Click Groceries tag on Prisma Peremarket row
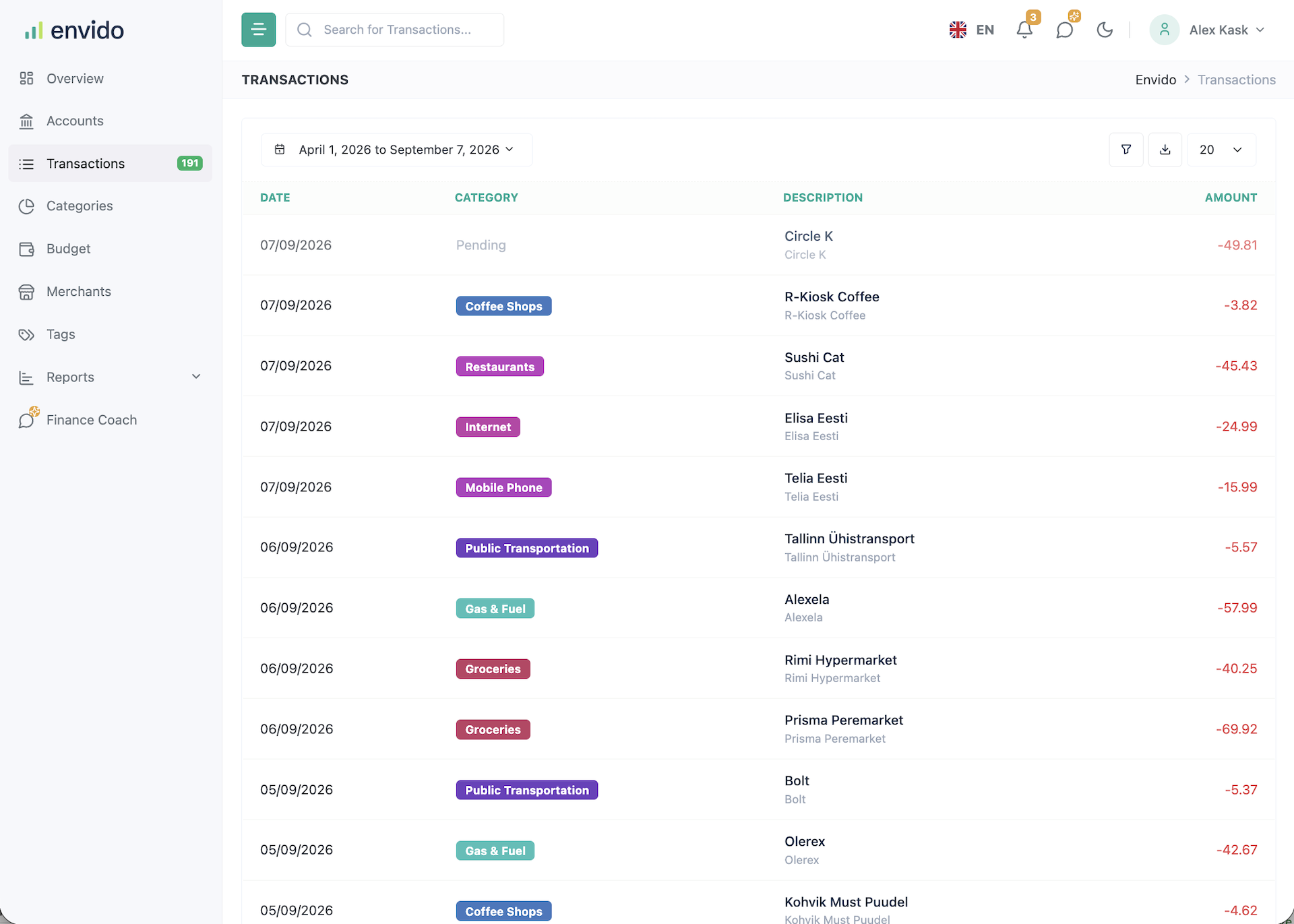The image size is (1294, 924). 493,729
